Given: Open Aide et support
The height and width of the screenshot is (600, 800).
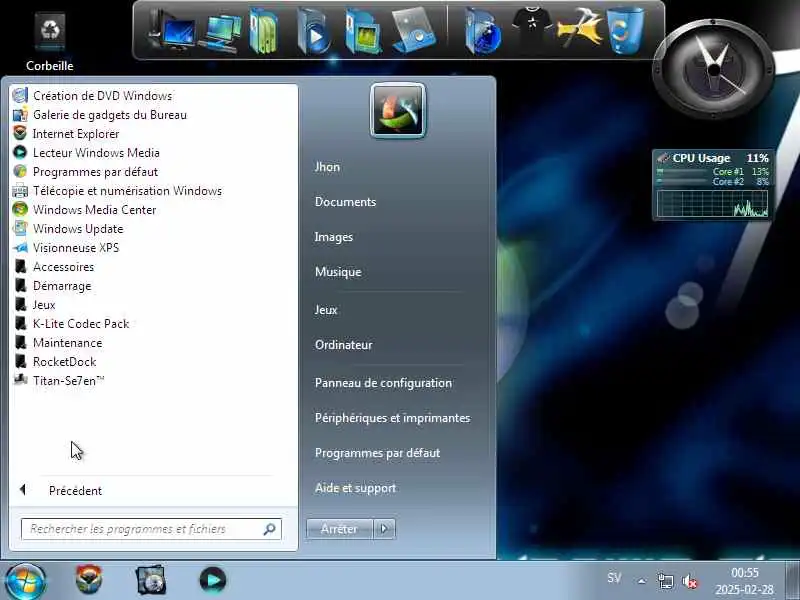Looking at the screenshot, I should pos(355,488).
